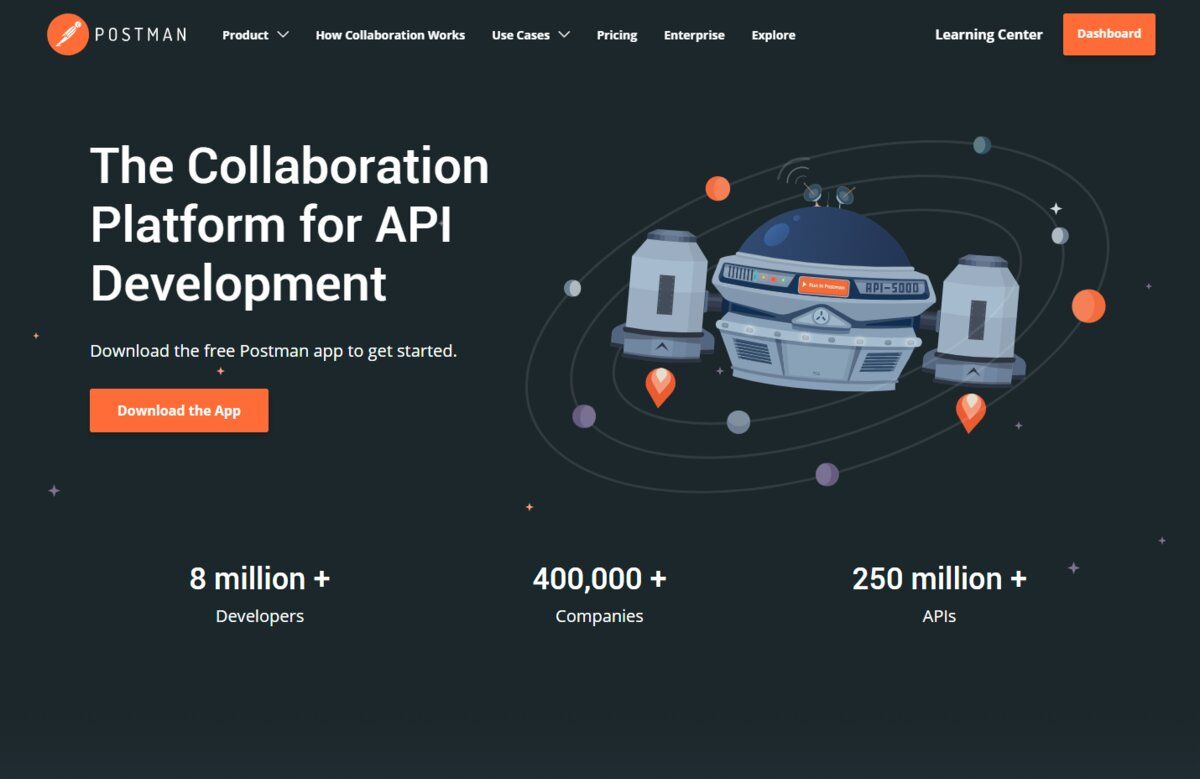Click the left rocket booster graphic

coord(662,295)
